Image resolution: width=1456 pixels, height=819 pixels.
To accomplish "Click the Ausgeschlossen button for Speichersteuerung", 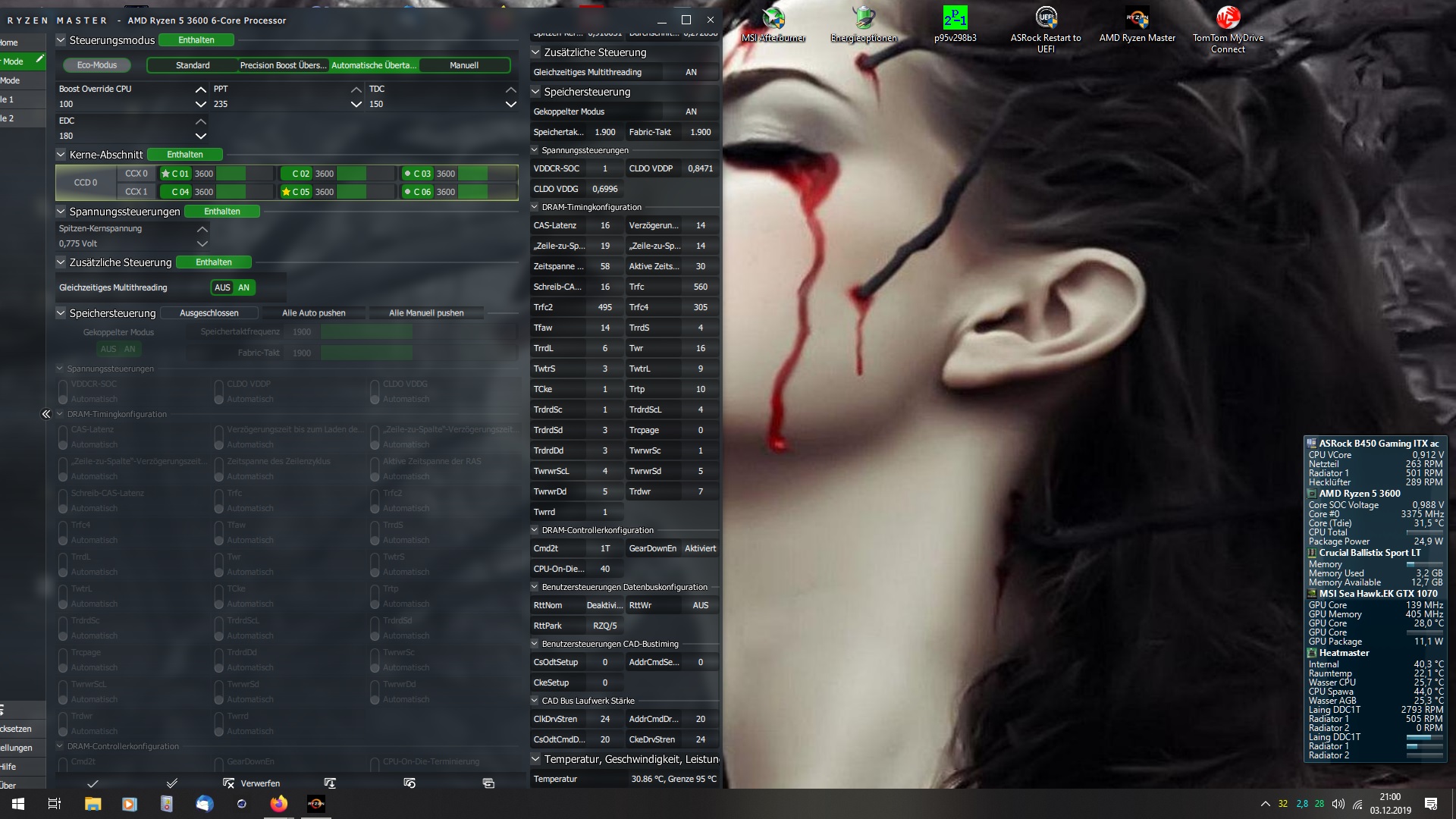I will tap(209, 313).
